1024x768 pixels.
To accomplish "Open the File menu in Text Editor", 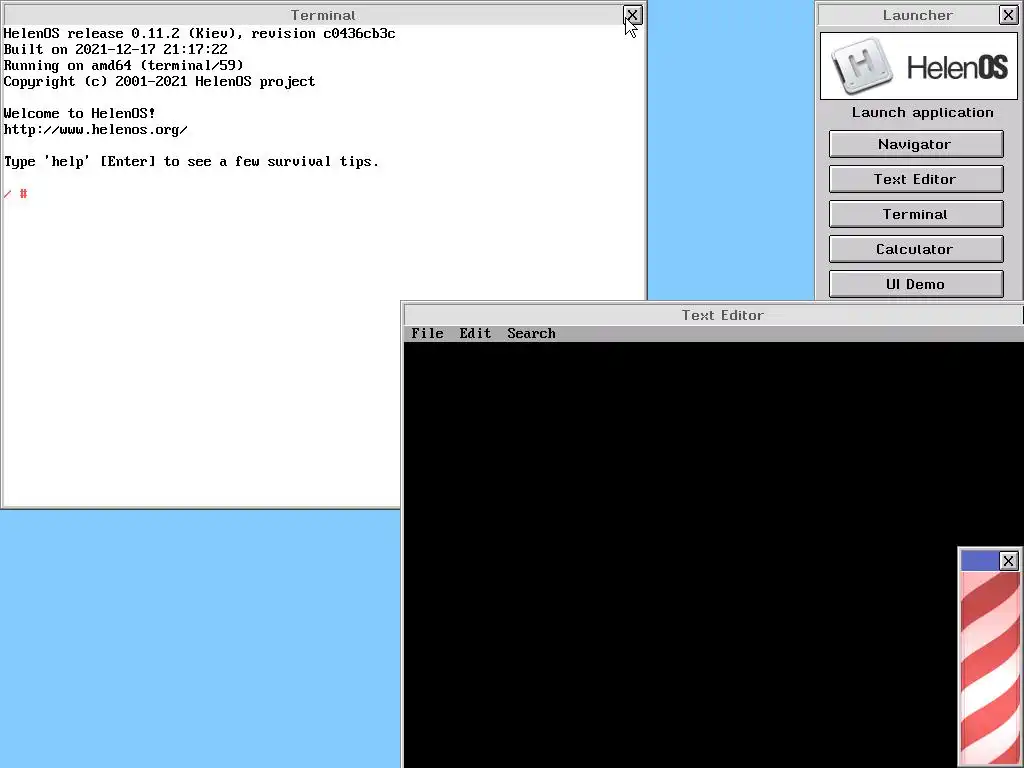I will click(427, 333).
